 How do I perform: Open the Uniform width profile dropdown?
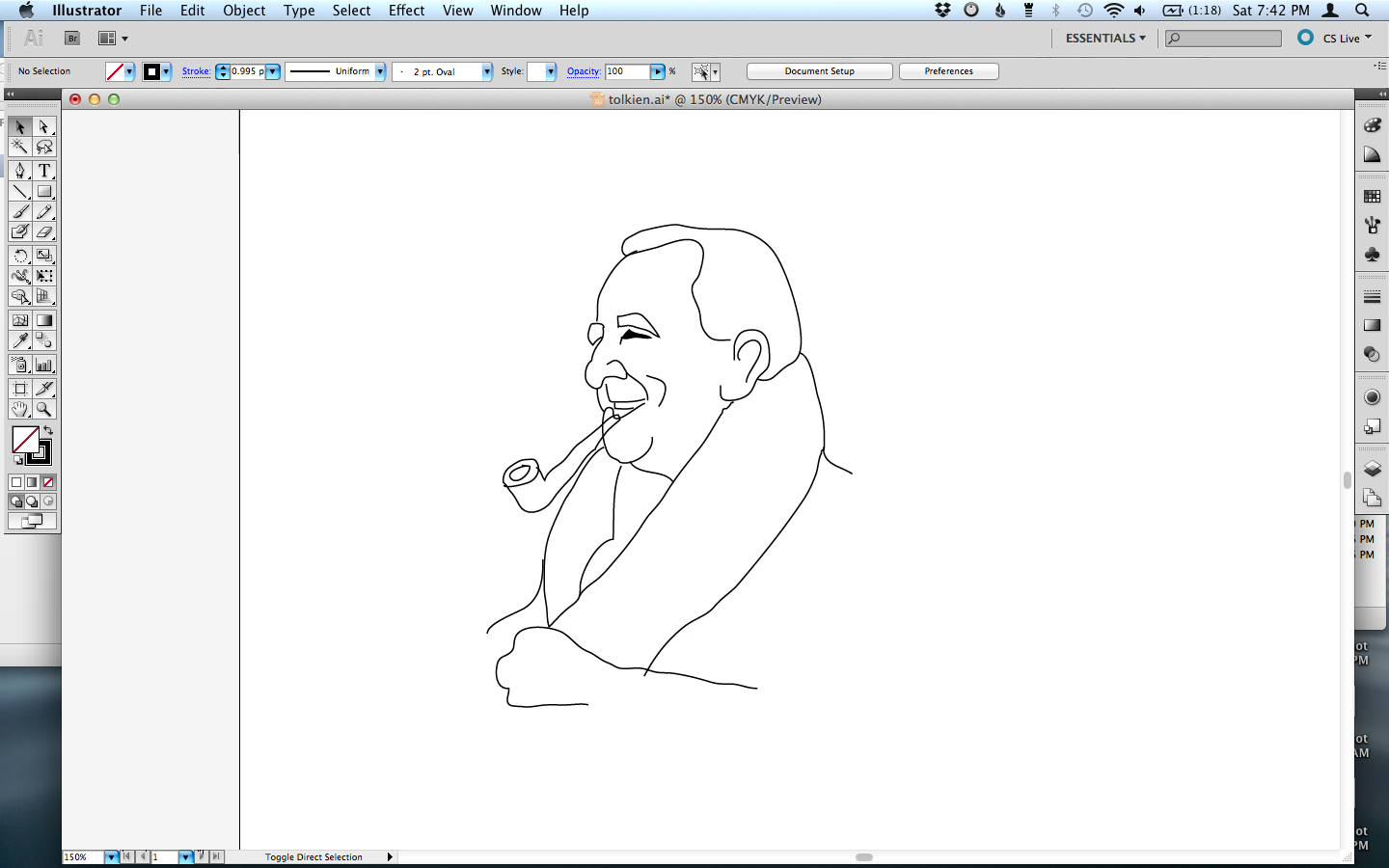click(x=381, y=70)
